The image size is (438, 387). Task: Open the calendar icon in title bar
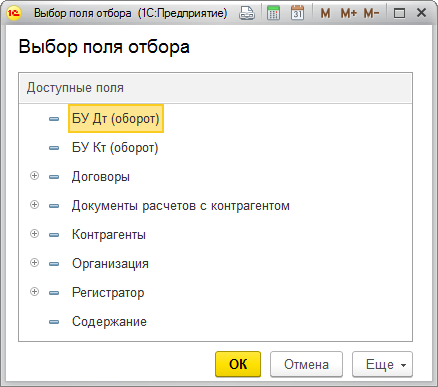pos(297,13)
